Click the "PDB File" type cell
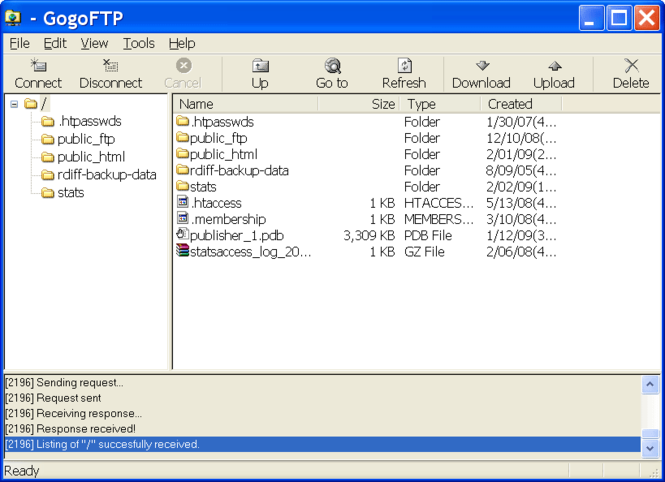Image resolution: width=665 pixels, height=482 pixels. click(x=428, y=236)
